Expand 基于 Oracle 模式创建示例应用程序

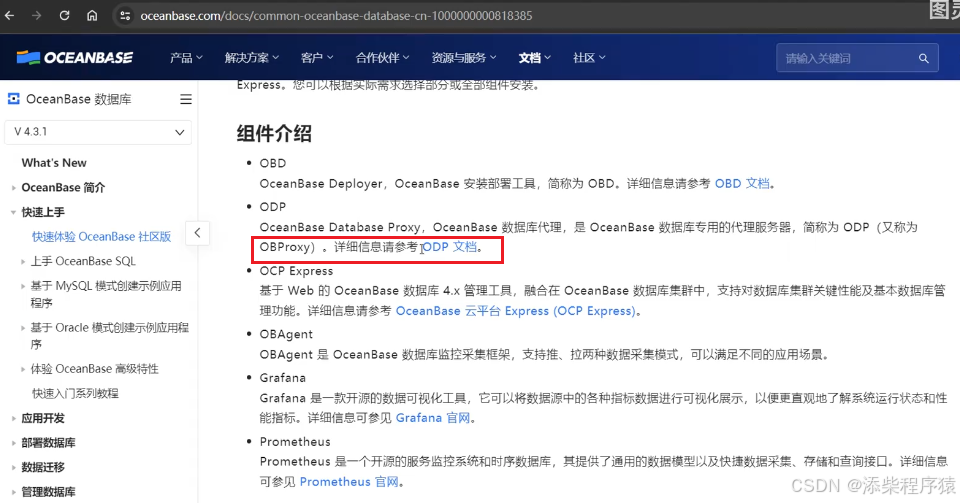click(x=110, y=336)
